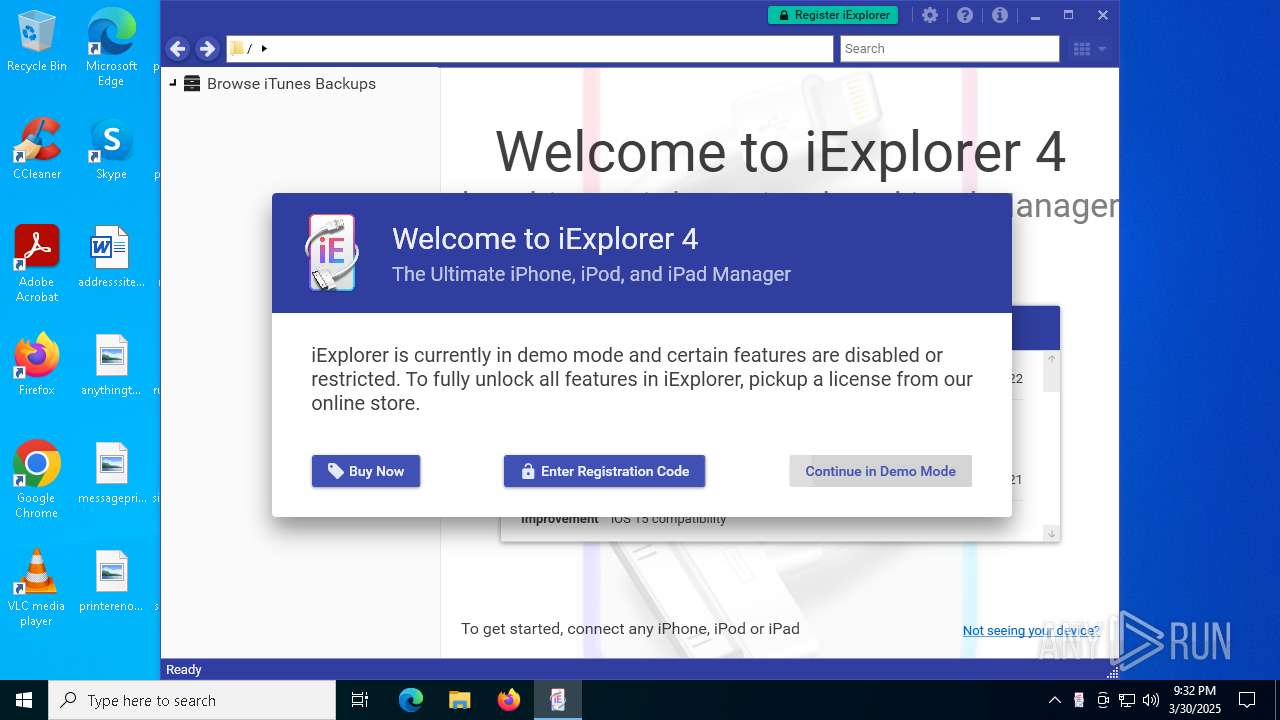Click the Register iExplorer button

pyautogui.click(x=833, y=15)
